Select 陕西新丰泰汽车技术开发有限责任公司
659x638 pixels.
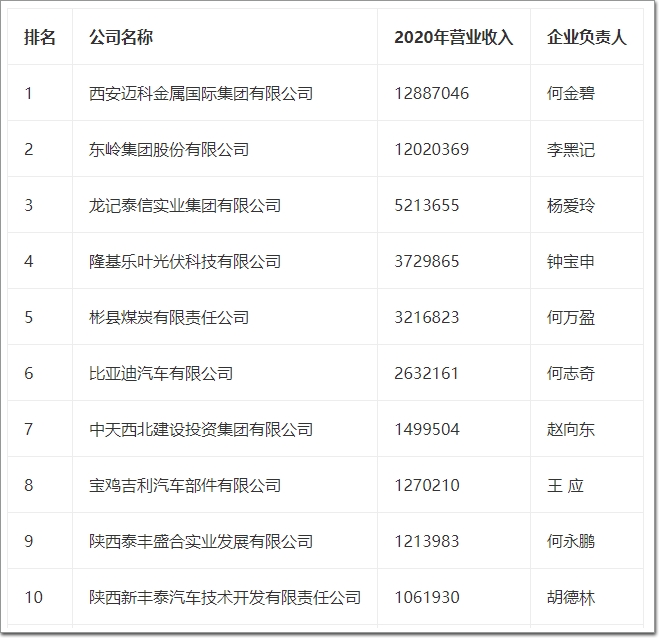pyautogui.click(x=225, y=597)
